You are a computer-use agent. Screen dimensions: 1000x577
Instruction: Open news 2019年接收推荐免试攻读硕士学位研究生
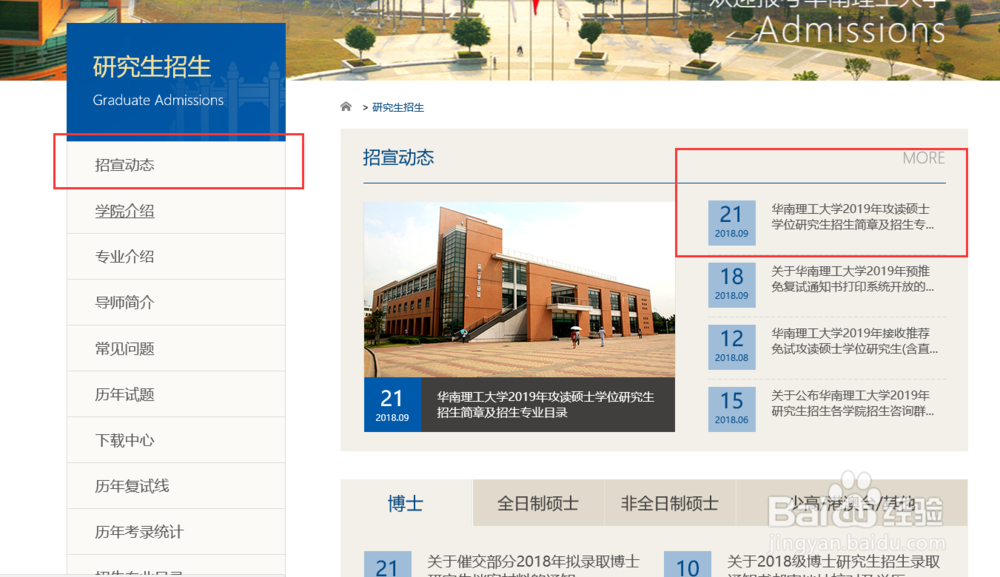(855, 341)
